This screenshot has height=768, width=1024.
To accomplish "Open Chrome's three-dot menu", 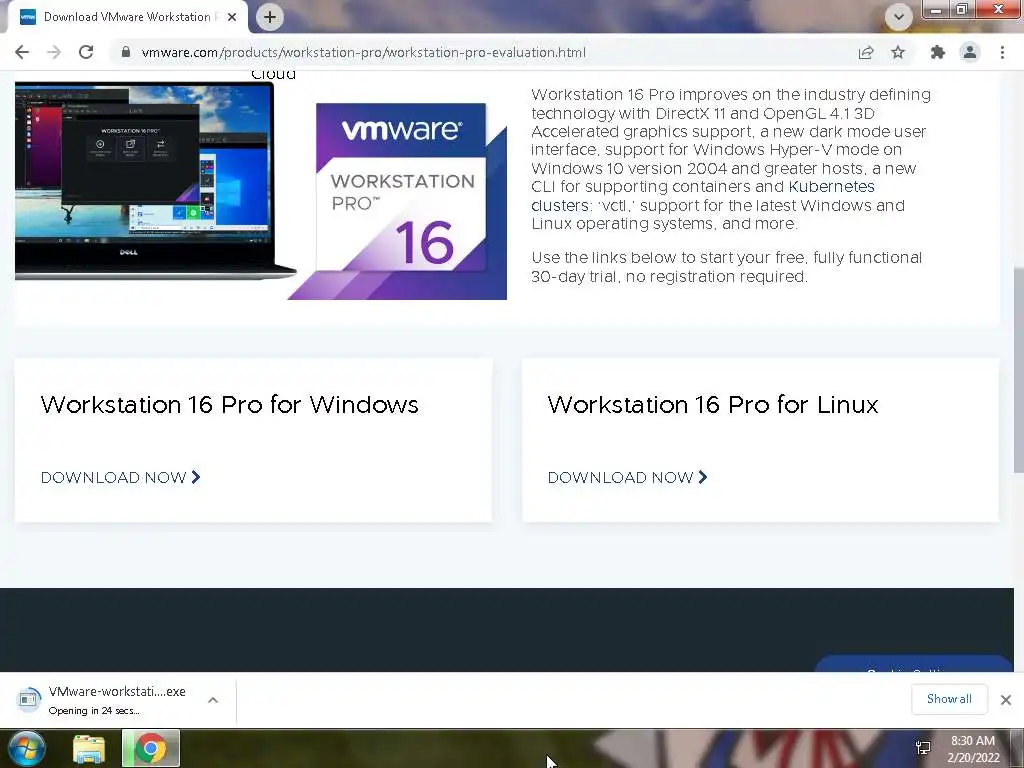I will pos(1002,52).
